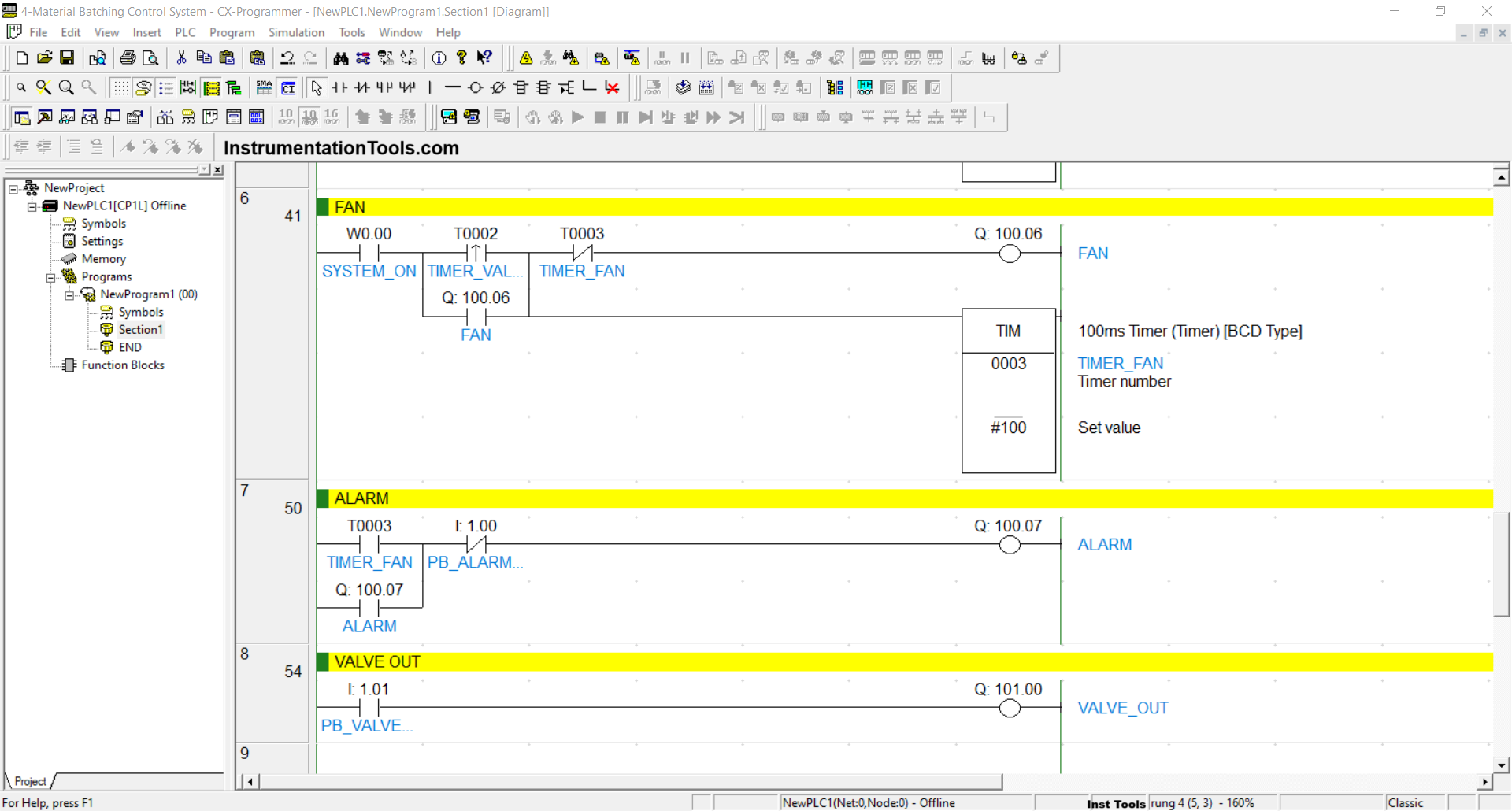The width and height of the screenshot is (1512, 811).
Task: Select the New Contact tool in toolbar
Action: tap(339, 87)
